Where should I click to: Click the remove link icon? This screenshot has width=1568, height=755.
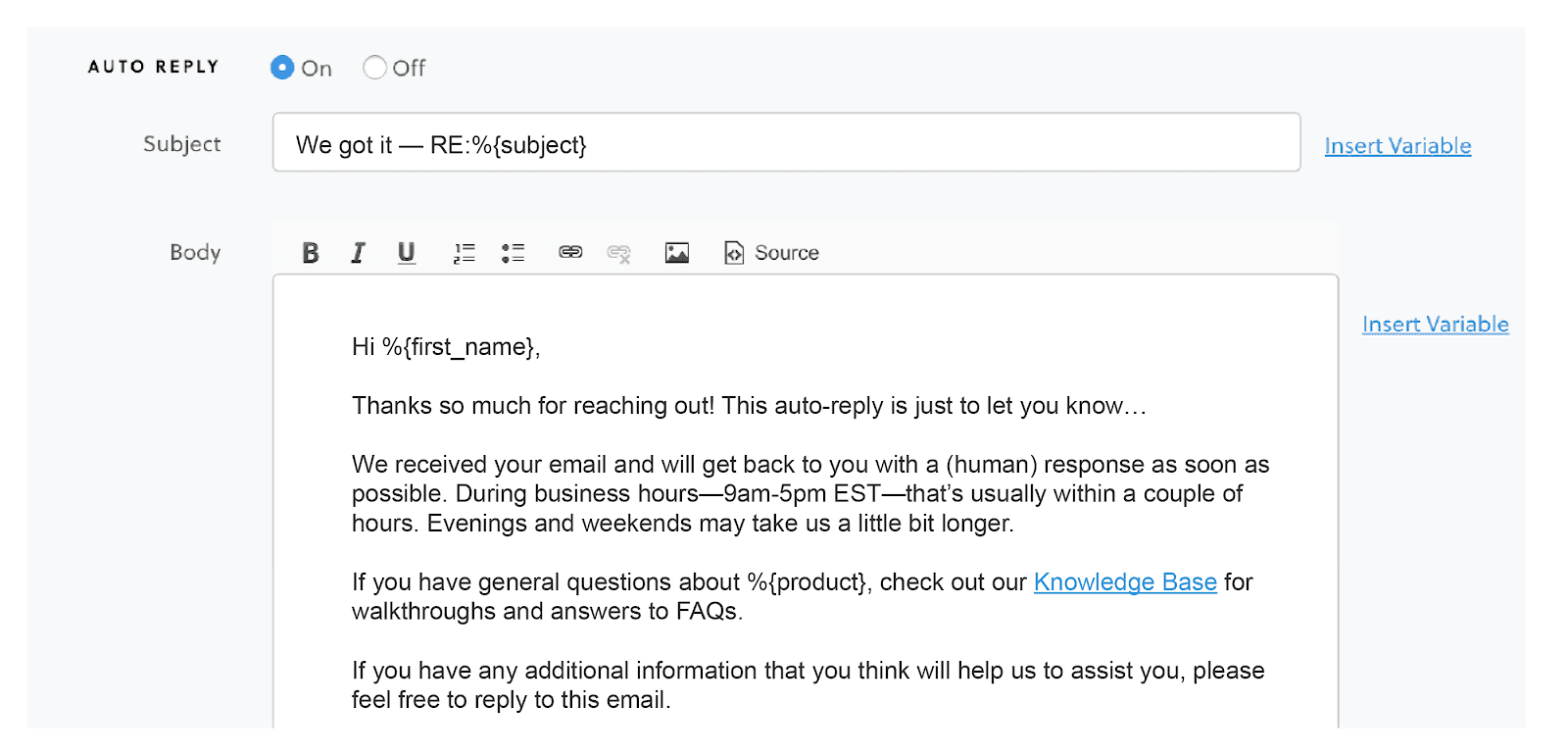click(618, 254)
